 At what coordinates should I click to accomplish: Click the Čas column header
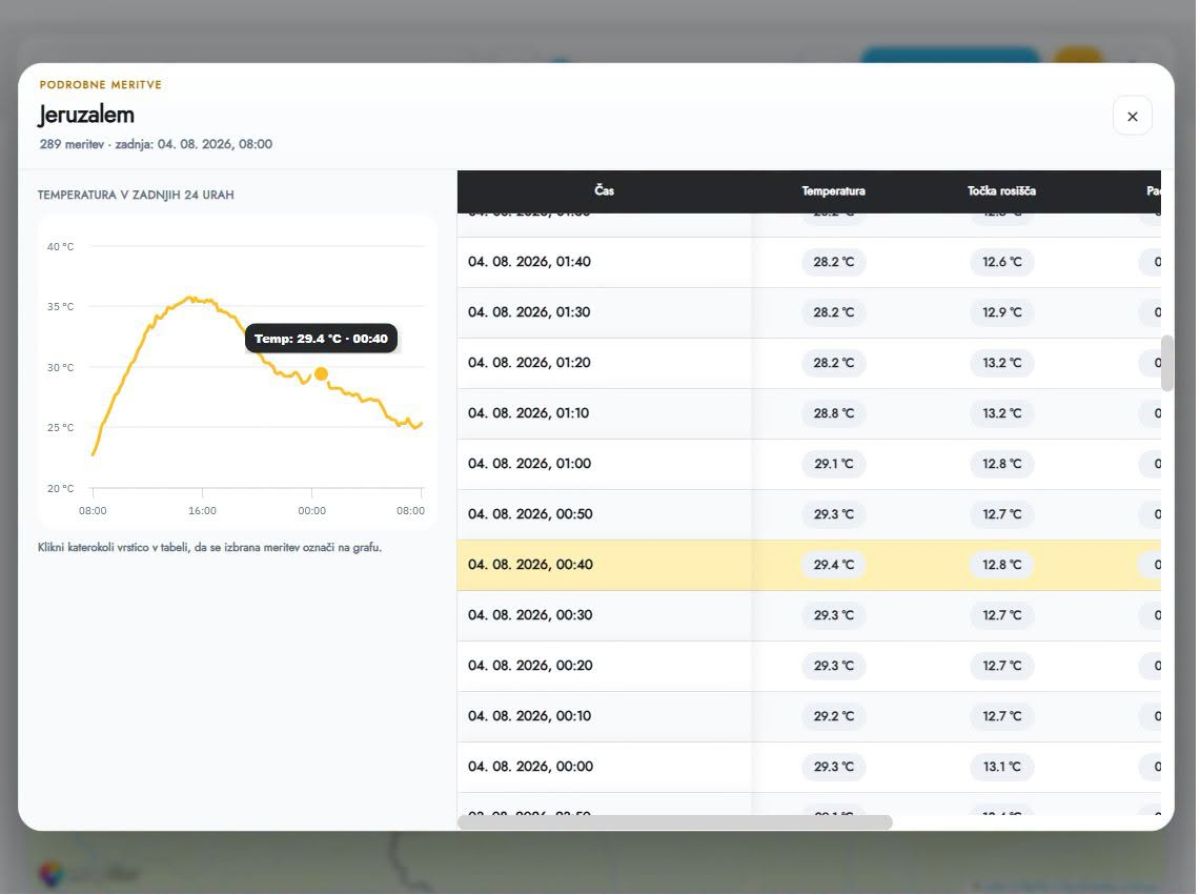604,191
